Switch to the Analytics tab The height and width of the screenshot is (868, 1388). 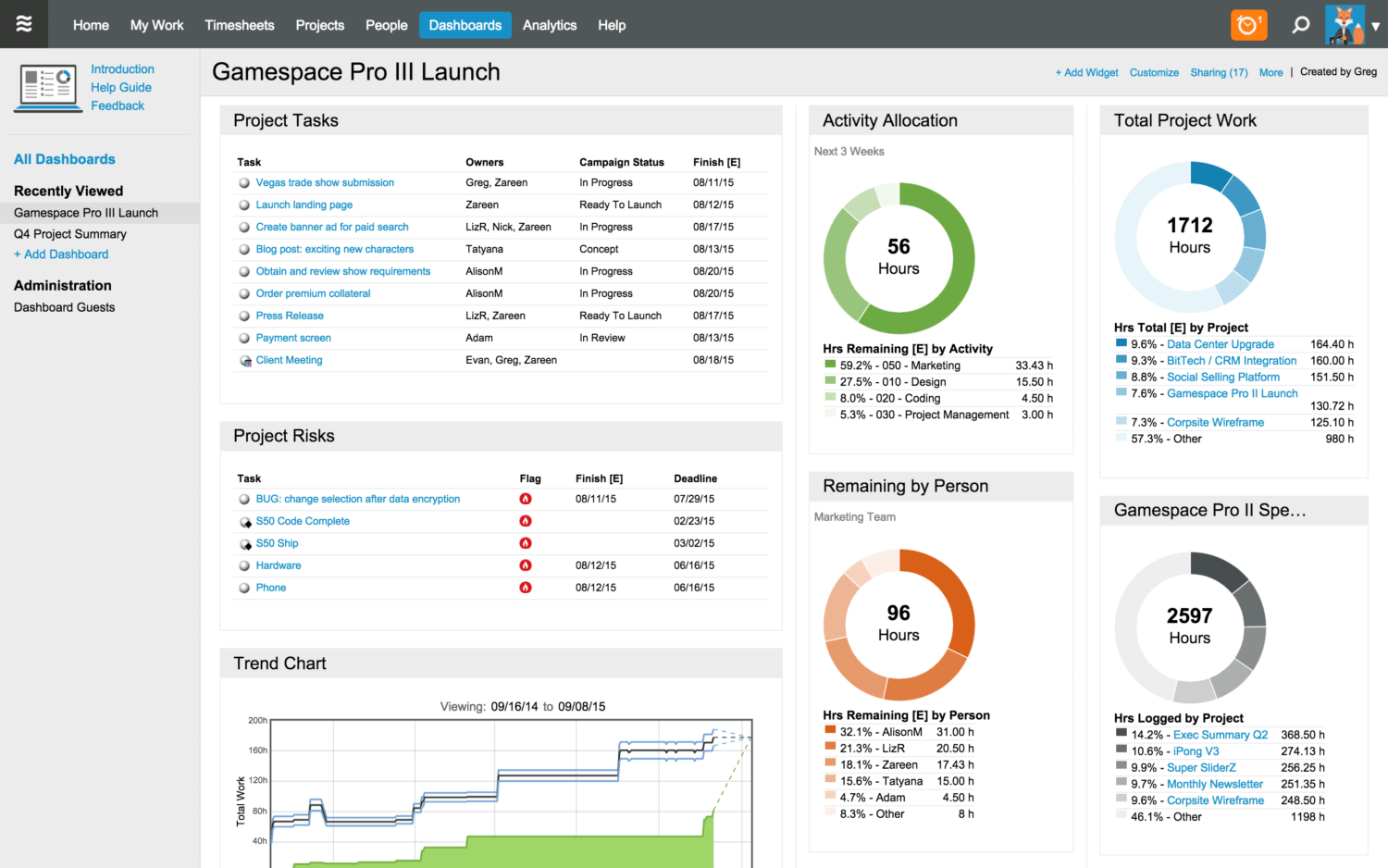tap(550, 25)
